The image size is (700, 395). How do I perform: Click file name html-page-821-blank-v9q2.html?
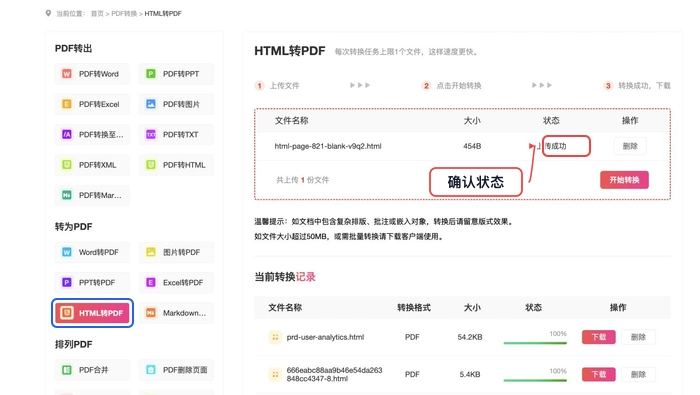pos(328,146)
